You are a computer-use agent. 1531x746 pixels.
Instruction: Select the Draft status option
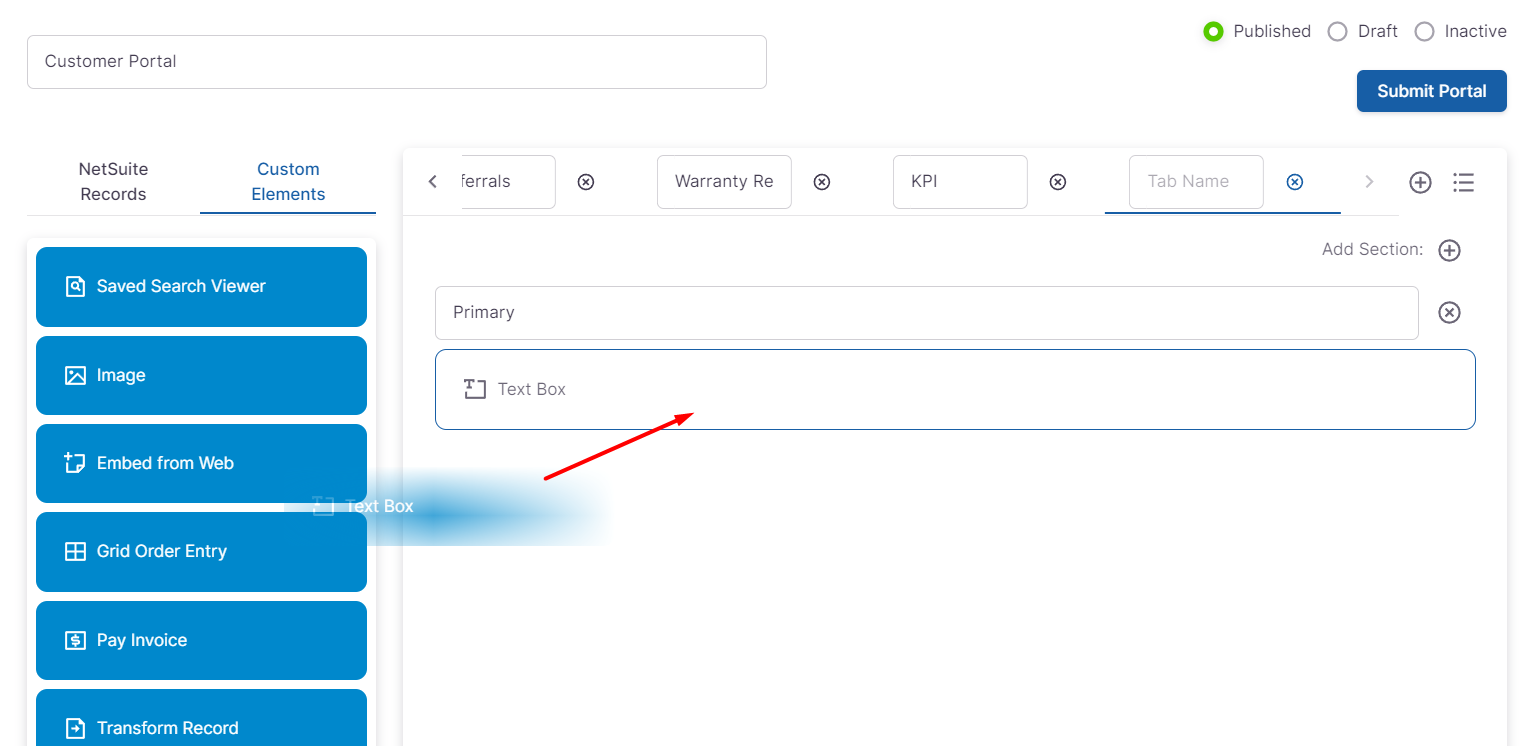(x=1337, y=32)
